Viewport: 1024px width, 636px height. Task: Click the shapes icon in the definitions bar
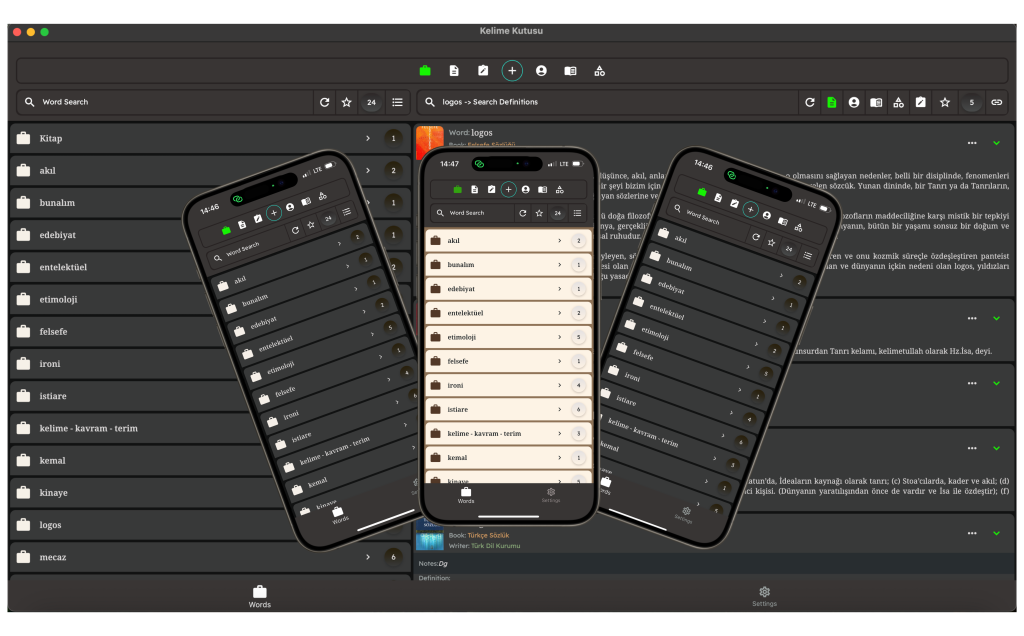[x=899, y=102]
